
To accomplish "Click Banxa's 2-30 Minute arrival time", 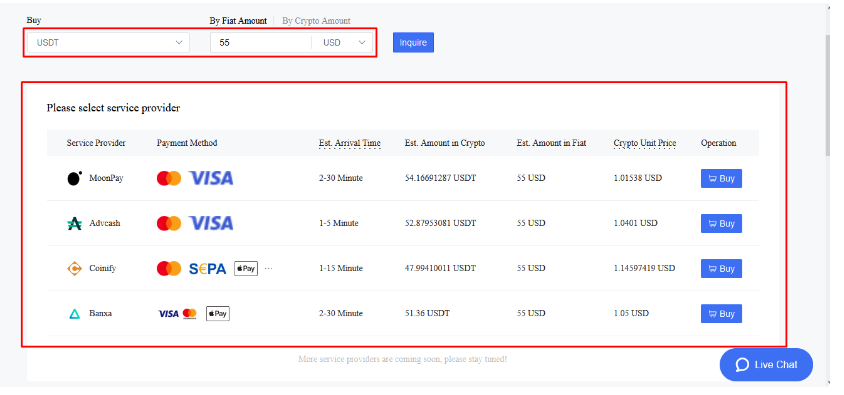I will (340, 313).
